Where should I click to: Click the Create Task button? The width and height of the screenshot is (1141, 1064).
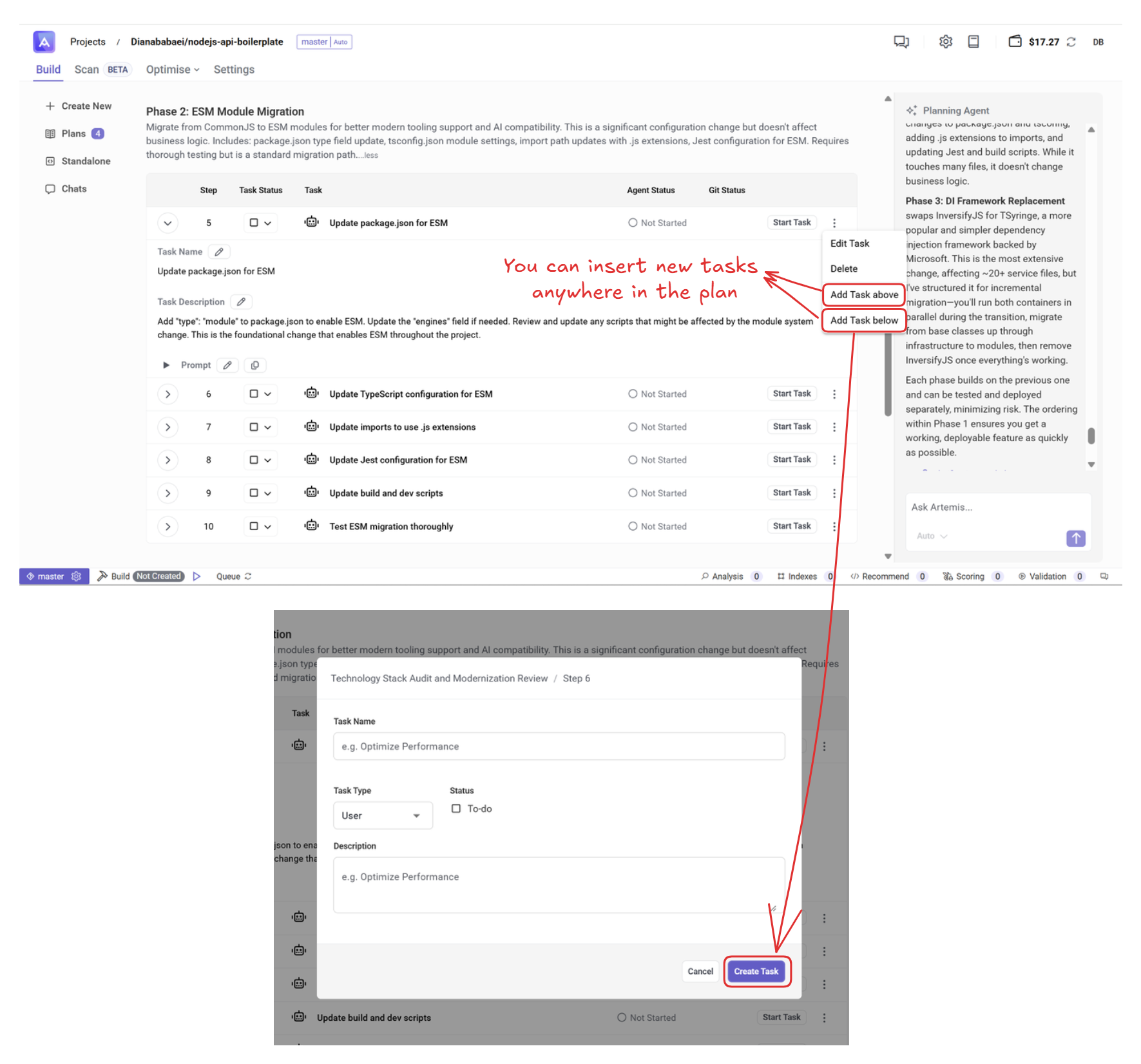coord(756,971)
